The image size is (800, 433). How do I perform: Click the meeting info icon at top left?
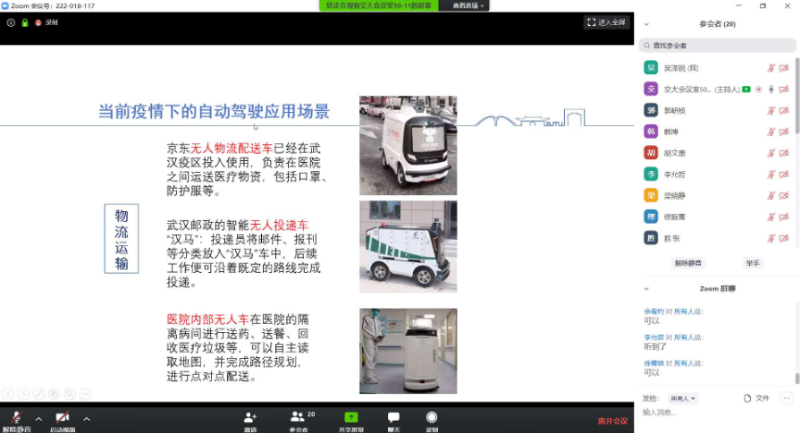(x=10, y=23)
